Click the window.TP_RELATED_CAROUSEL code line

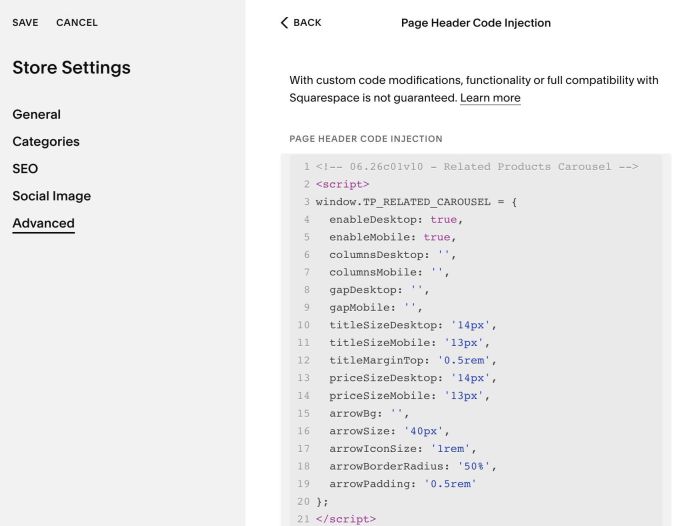(416, 202)
